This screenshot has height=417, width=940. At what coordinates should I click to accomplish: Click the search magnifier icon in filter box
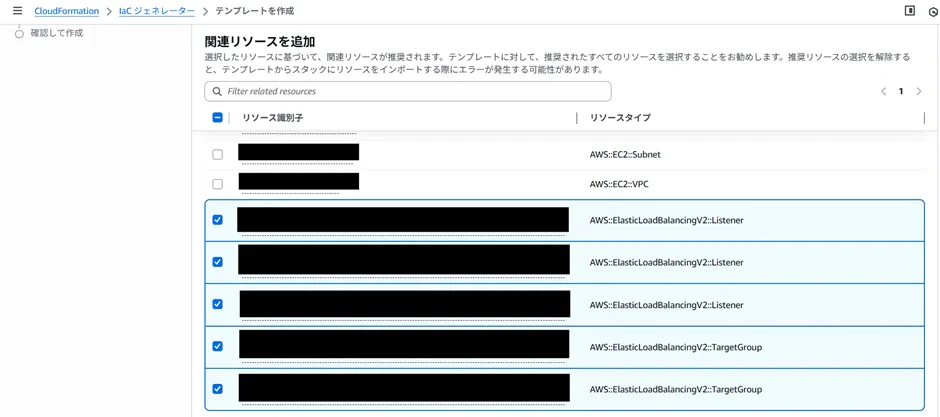click(x=216, y=92)
